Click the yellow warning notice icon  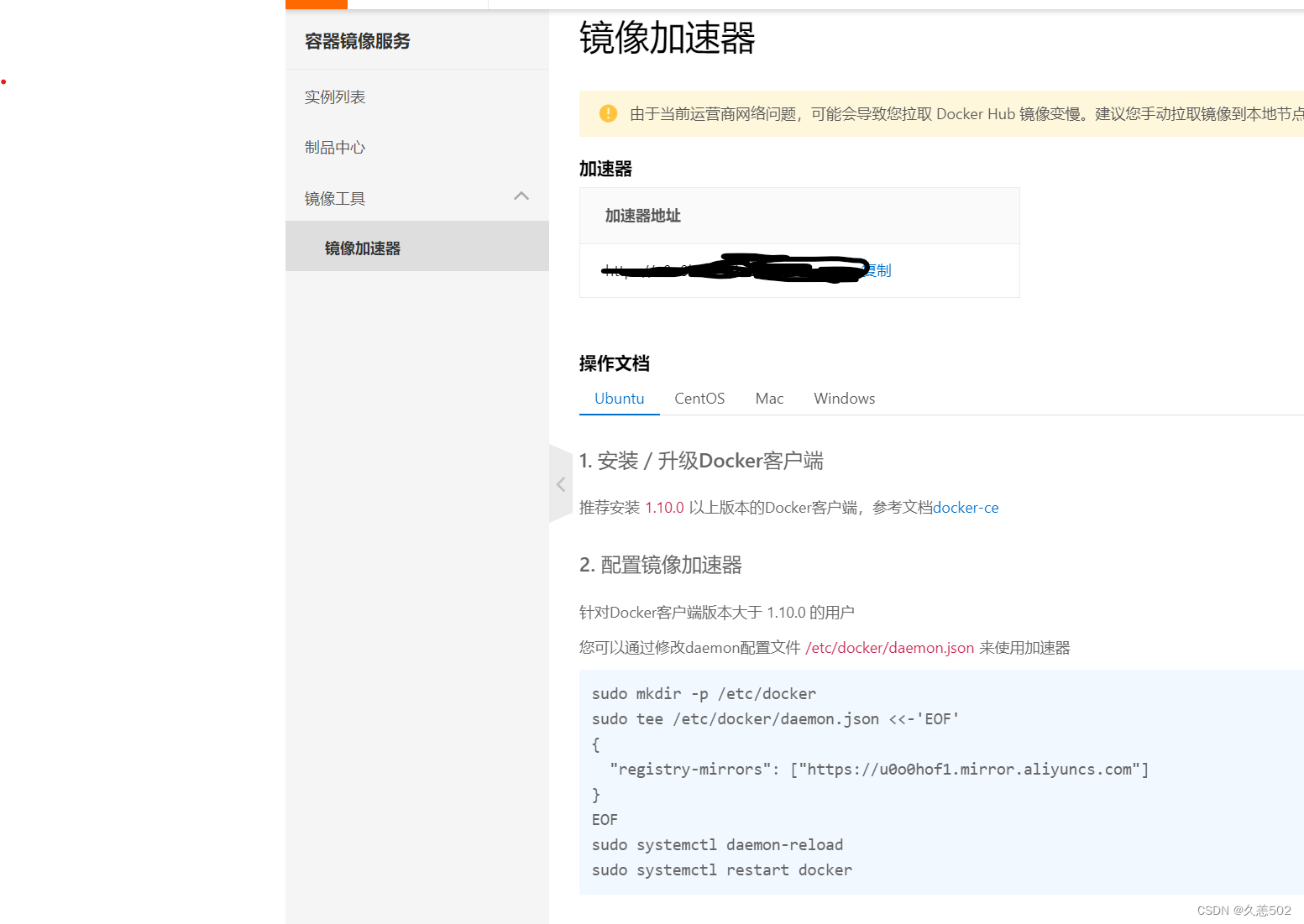608,113
